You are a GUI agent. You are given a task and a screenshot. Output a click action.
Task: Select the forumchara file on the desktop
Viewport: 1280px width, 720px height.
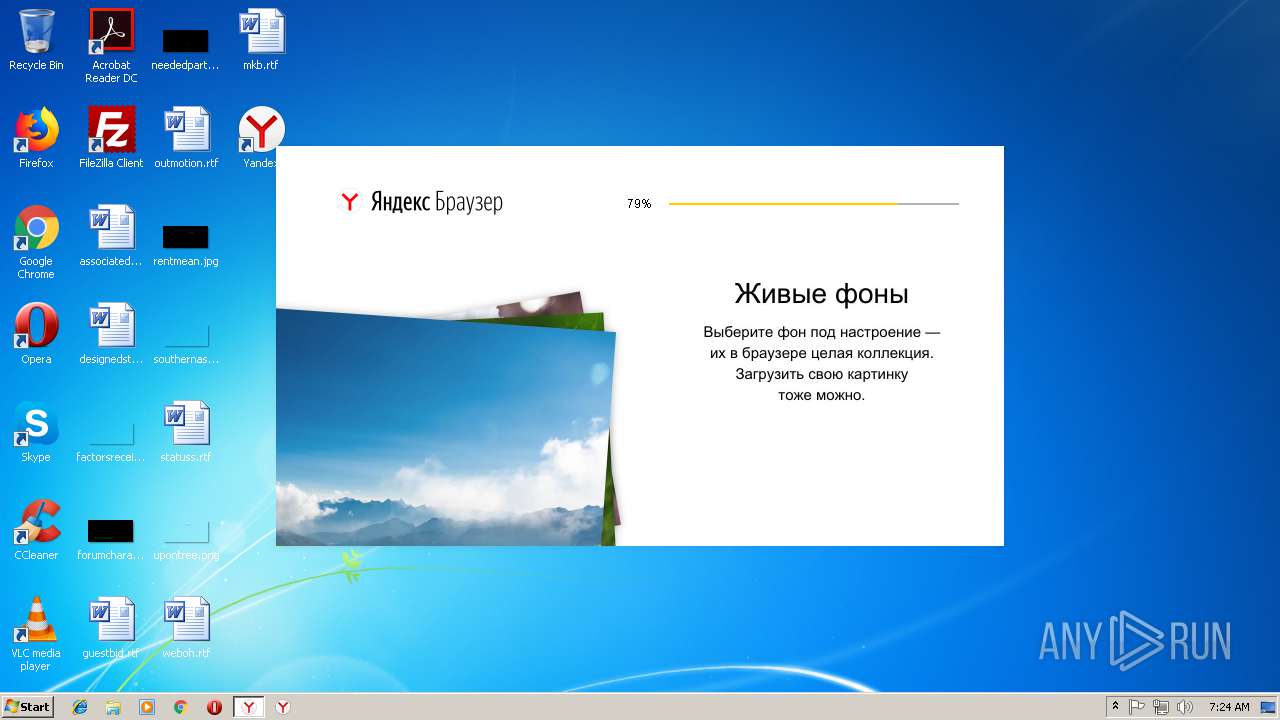(111, 540)
